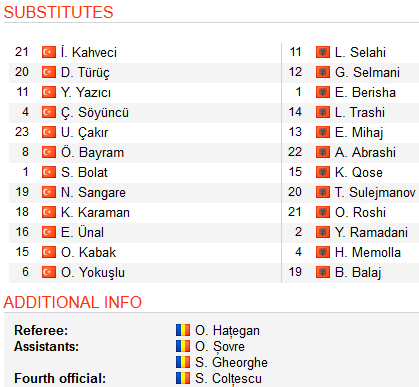Screen dimensions: 419x387
Task: Open assistant O. Șovre profile
Action: 220,347
